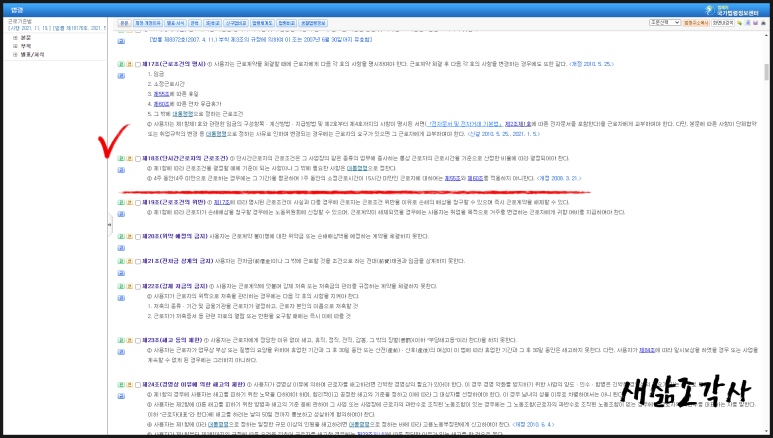Image resolution: width=773 pixels, height=438 pixels.
Task: Click the green icon beside 제21조
Action: 121,261
